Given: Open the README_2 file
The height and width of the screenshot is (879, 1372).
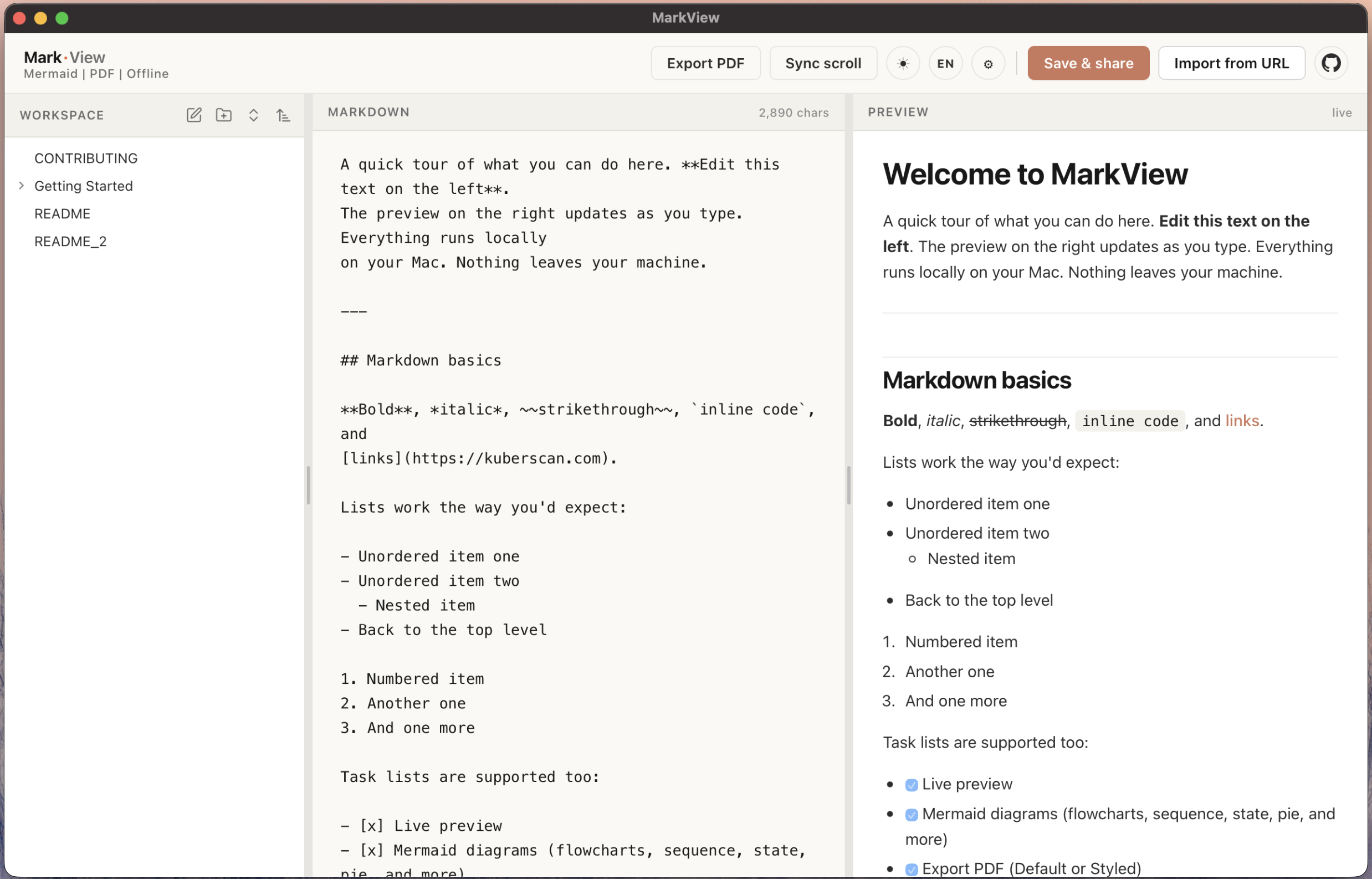Looking at the screenshot, I should pyautogui.click(x=70, y=242).
